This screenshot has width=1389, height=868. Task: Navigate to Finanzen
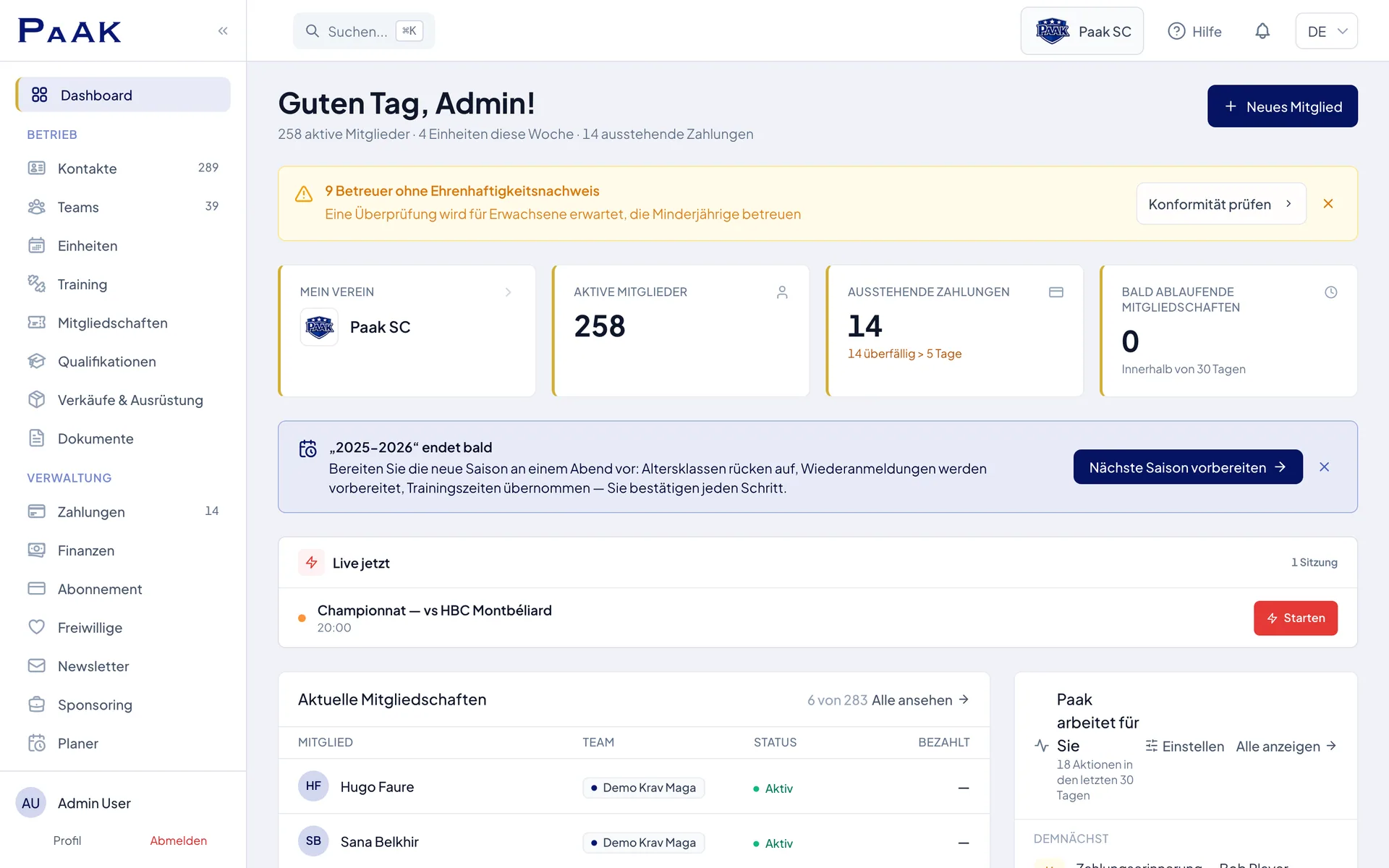[123, 550]
